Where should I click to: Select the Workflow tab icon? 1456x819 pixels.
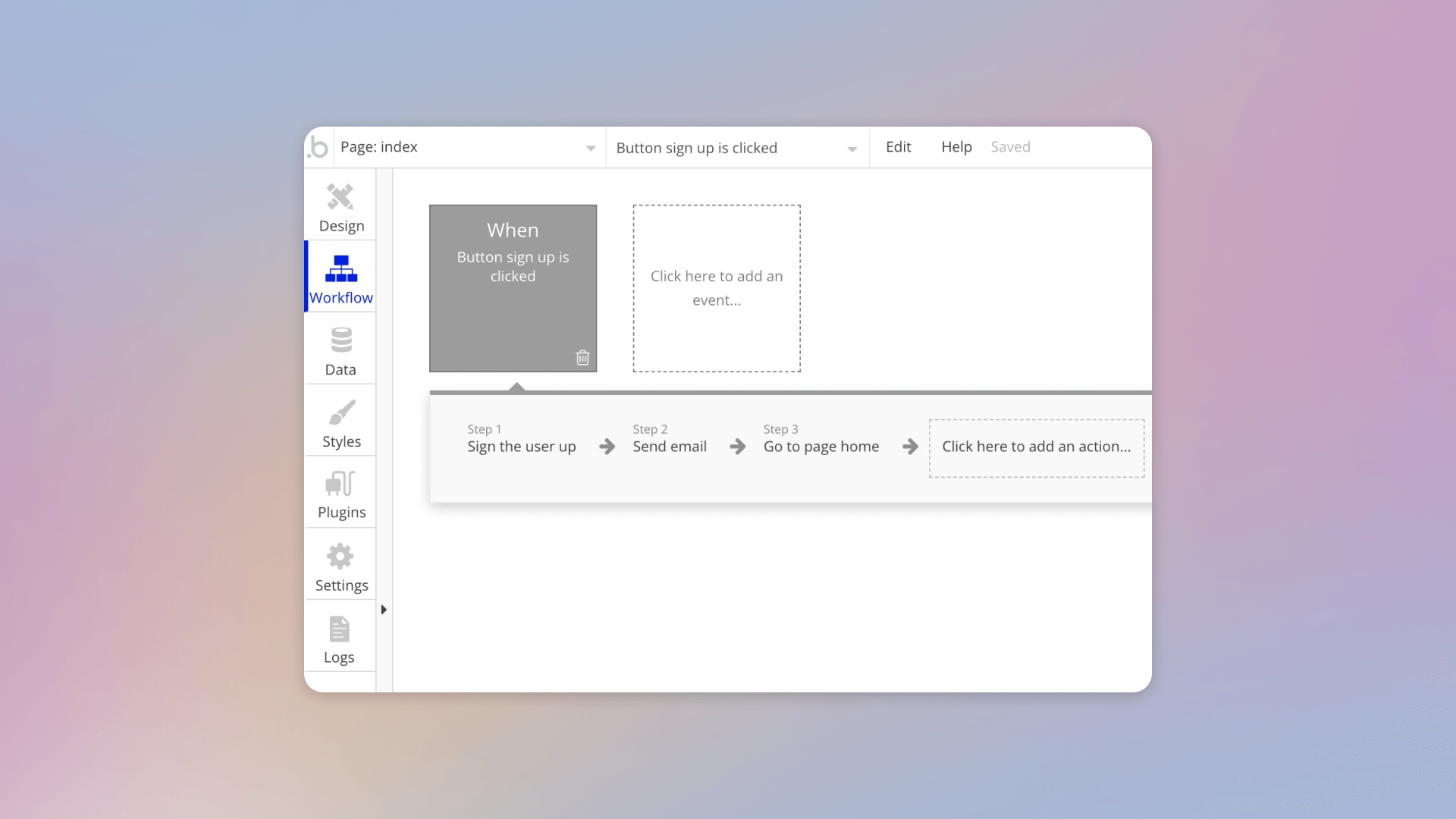point(341,268)
